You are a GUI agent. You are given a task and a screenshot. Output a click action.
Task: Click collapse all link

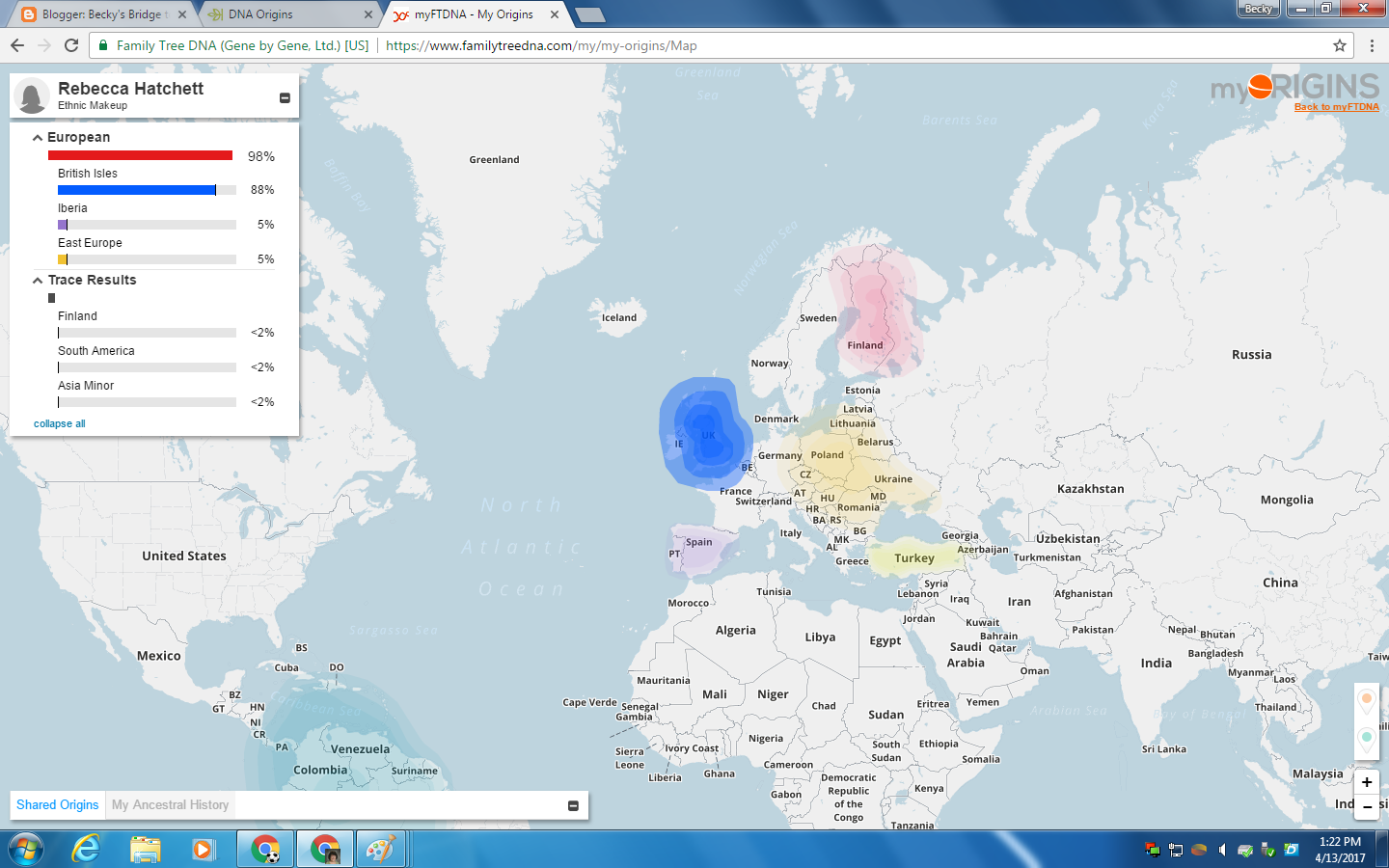pyautogui.click(x=59, y=423)
